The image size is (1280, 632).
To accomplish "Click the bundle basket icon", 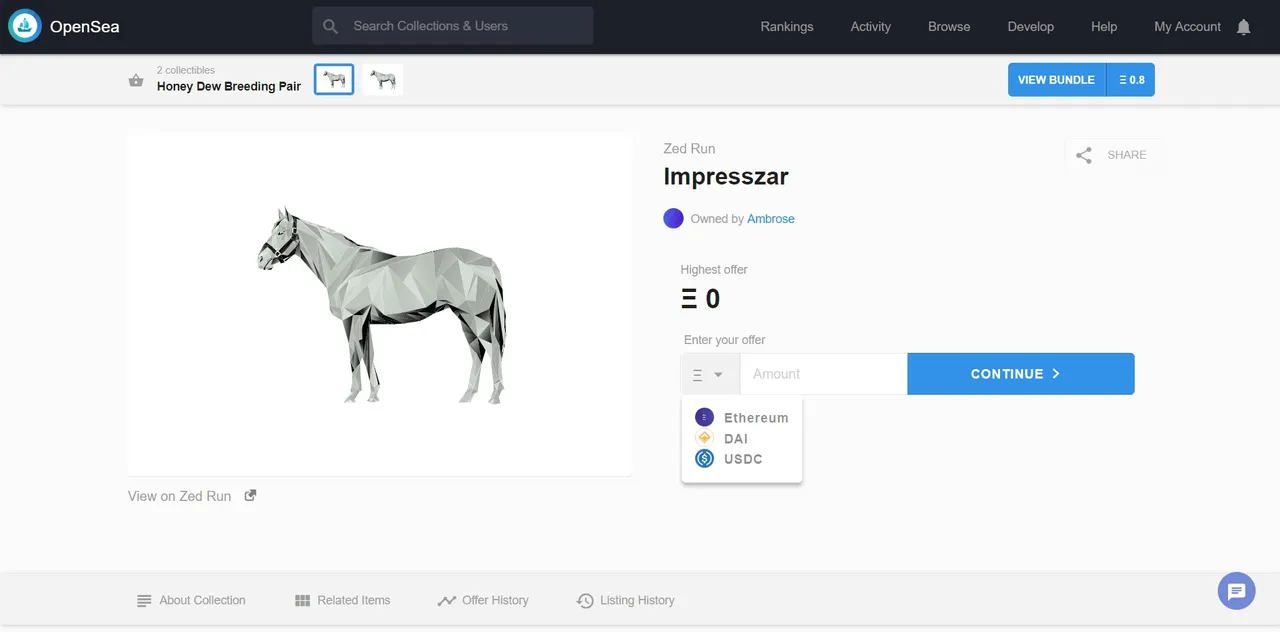I will (136, 80).
